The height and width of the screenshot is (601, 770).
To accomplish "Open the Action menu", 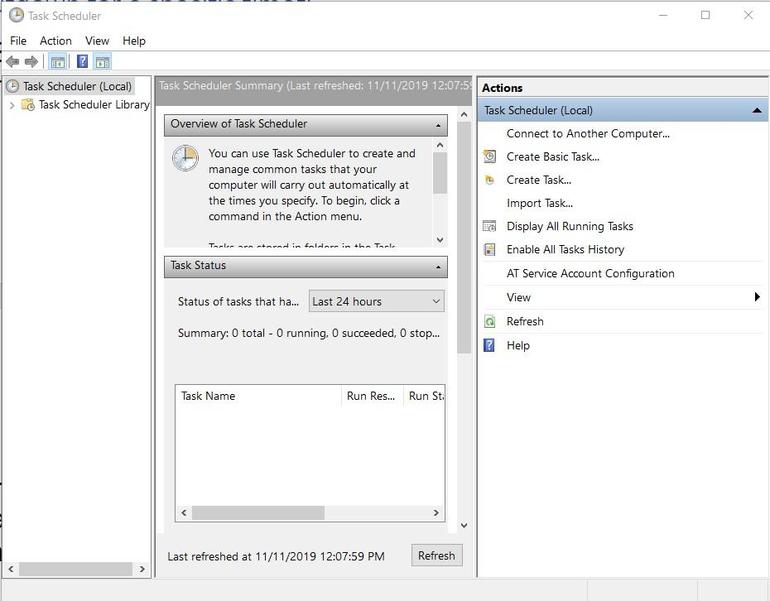I will (55, 41).
